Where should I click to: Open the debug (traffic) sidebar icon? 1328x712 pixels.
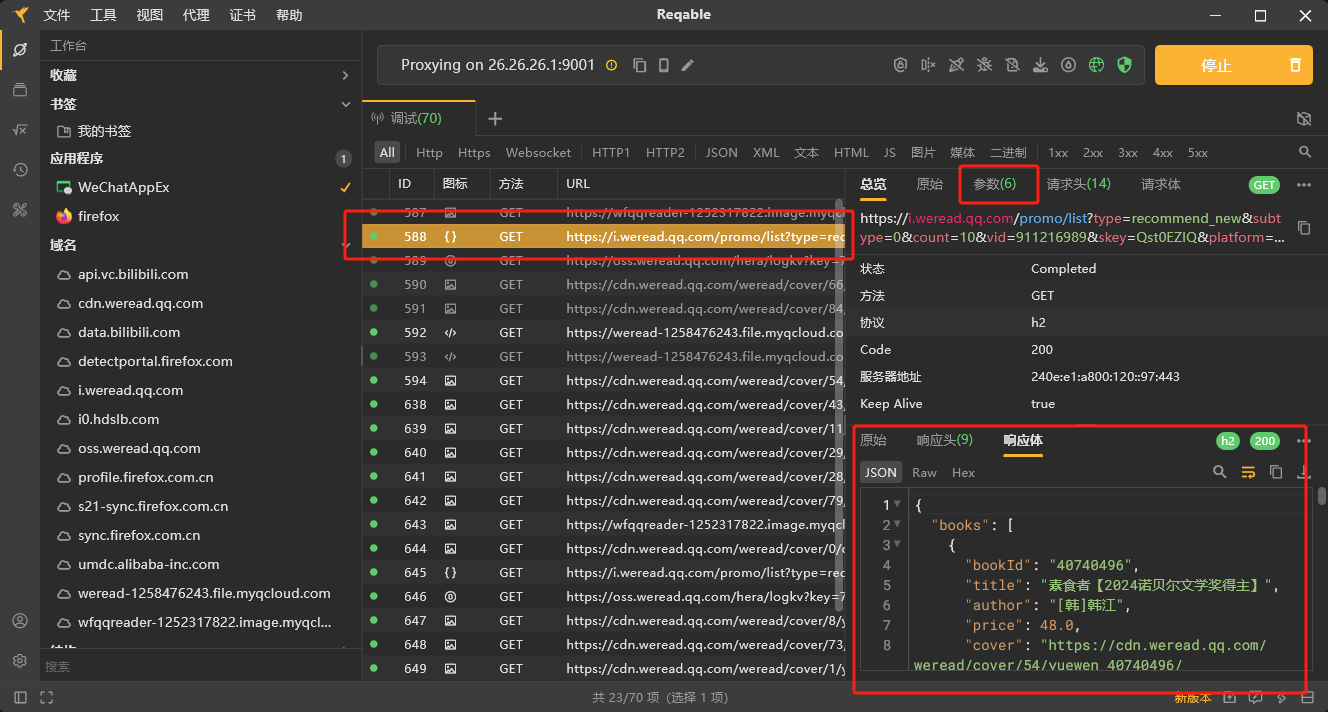coord(20,50)
